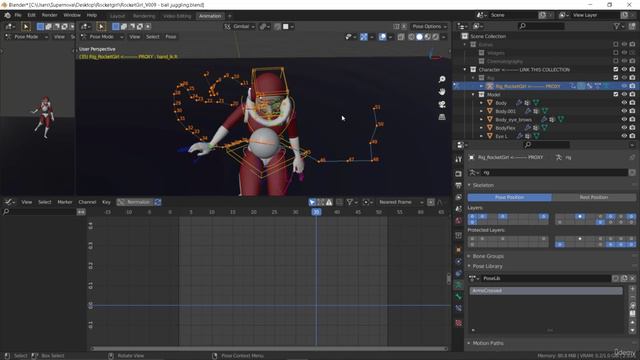Image resolution: width=640 pixels, height=360 pixels.
Task: Toggle the overlays button in the viewport header
Action: click(382, 37)
